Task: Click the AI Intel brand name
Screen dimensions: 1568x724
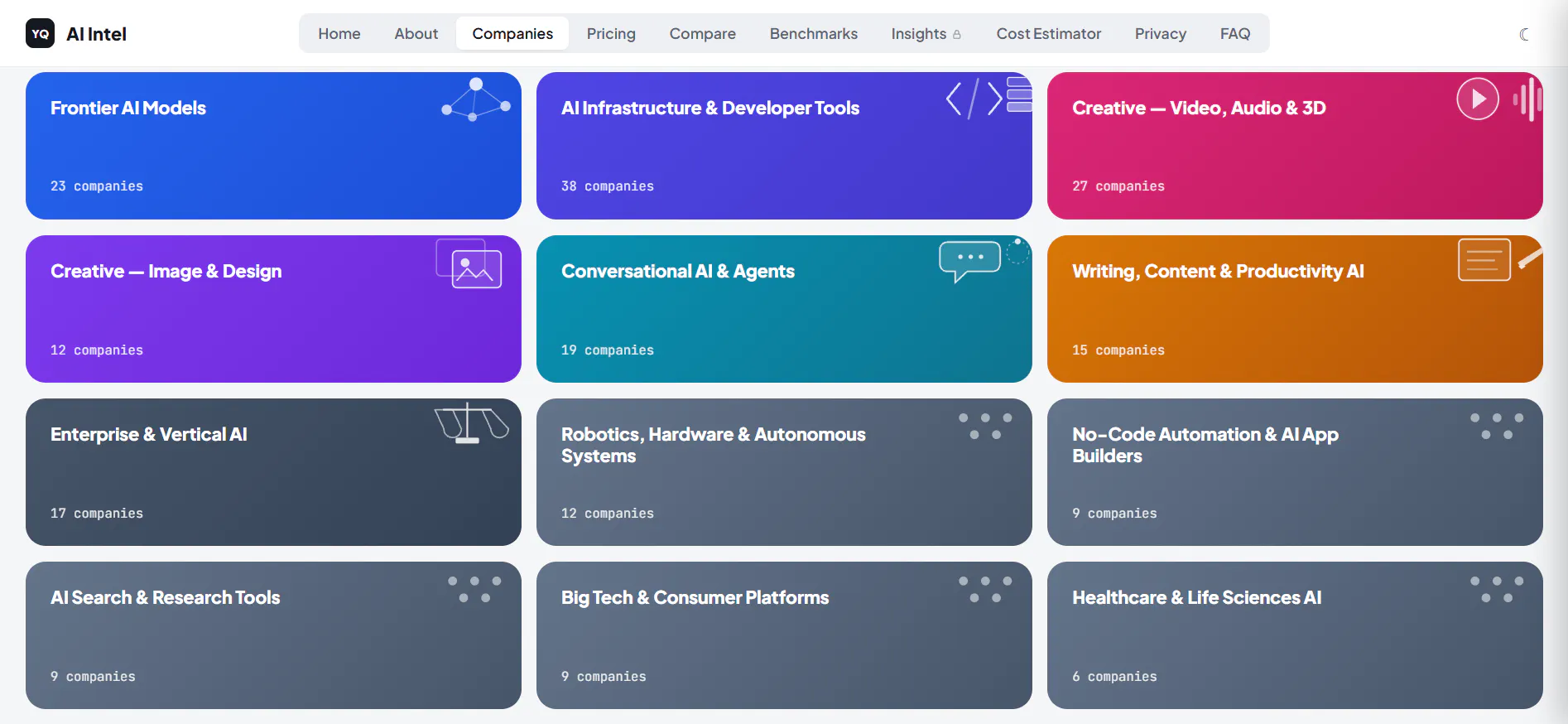Action: pyautogui.click(x=96, y=34)
